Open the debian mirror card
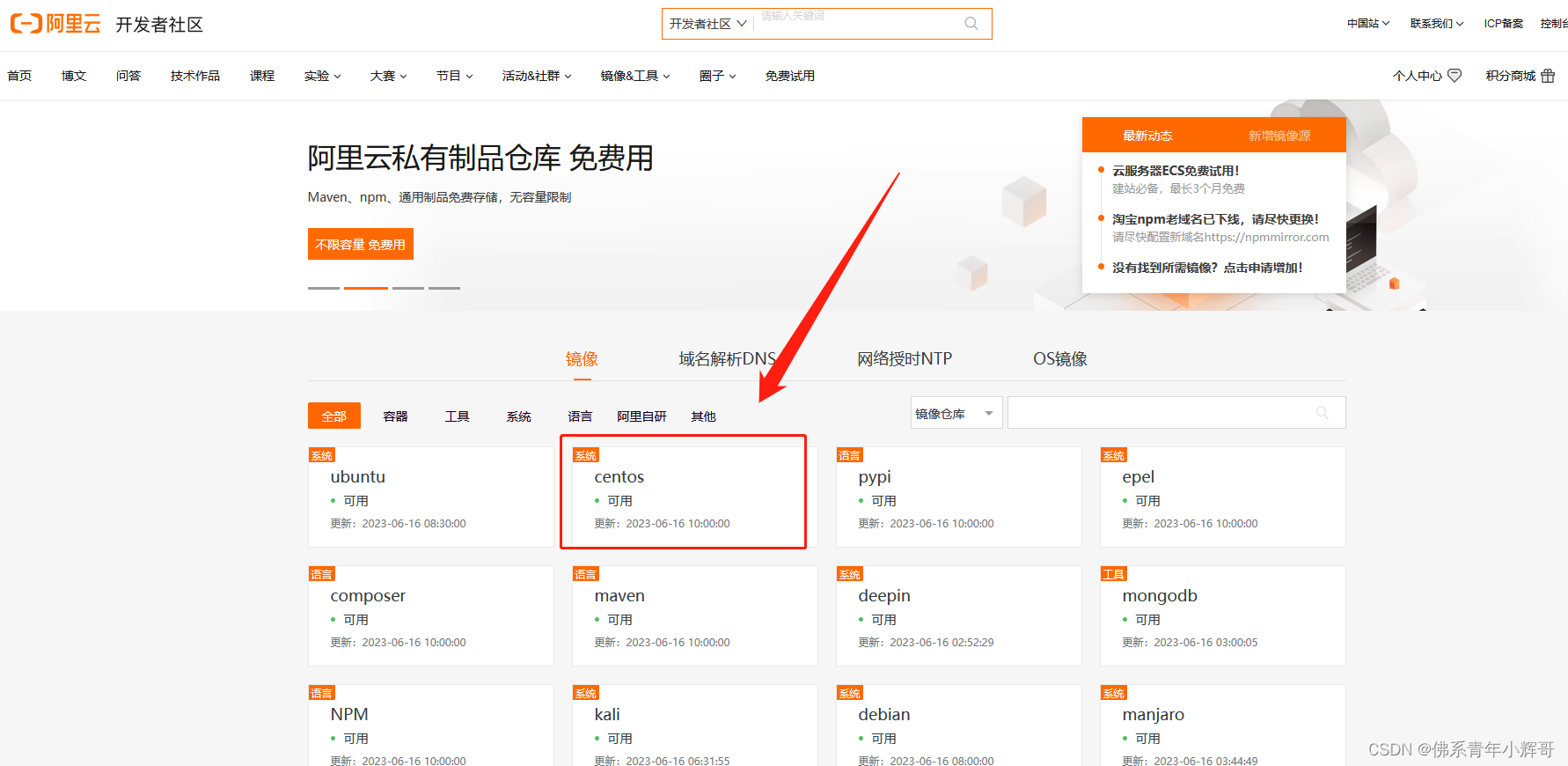1568x766 pixels. [x=959, y=725]
